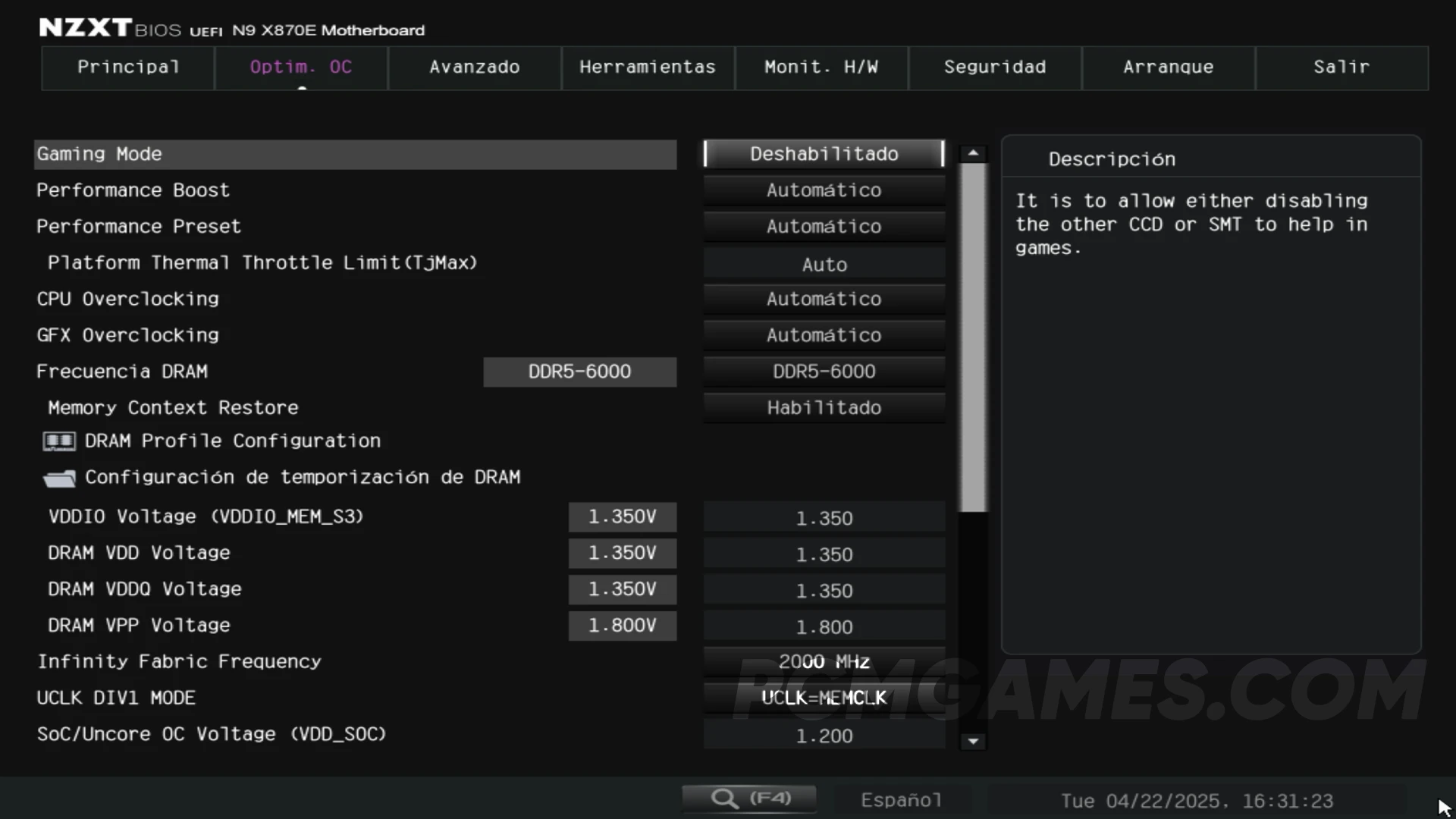The image size is (1456, 819).
Task: Toggle Memory Context Restore Habilitado value
Action: click(824, 408)
